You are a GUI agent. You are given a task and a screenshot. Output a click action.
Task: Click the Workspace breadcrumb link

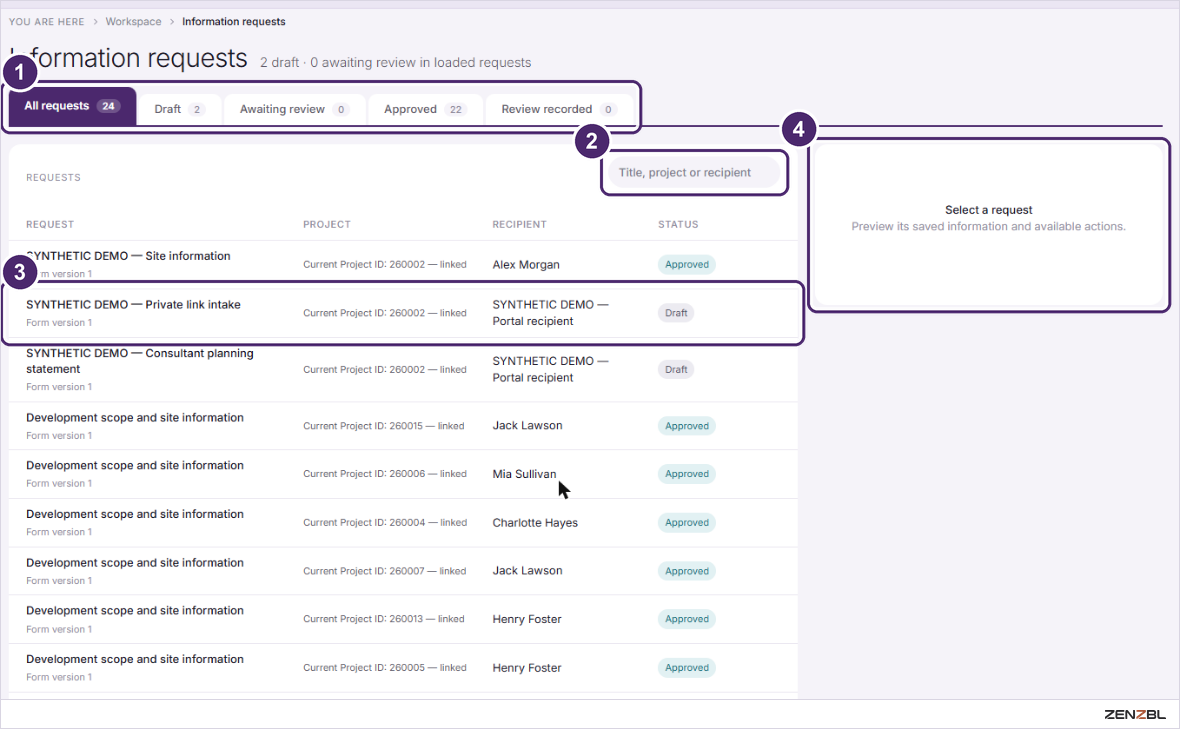point(133,22)
